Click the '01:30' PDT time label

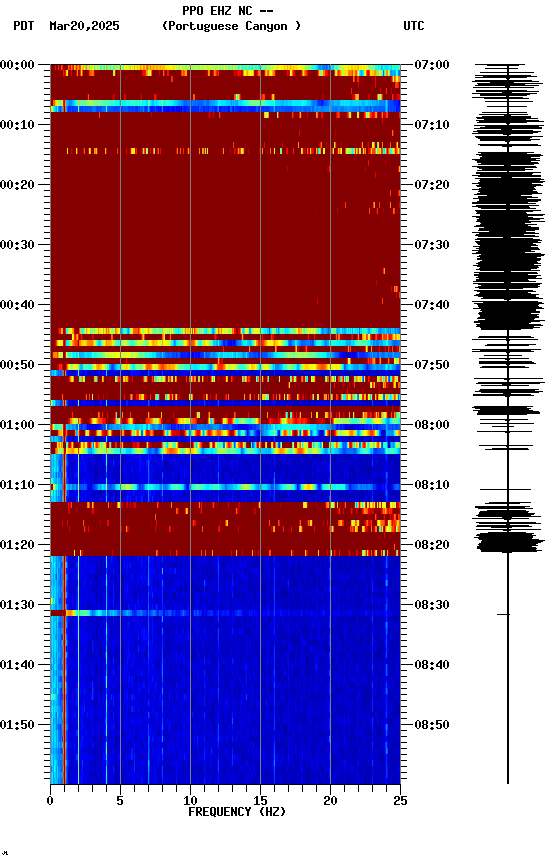click(x=17, y=605)
